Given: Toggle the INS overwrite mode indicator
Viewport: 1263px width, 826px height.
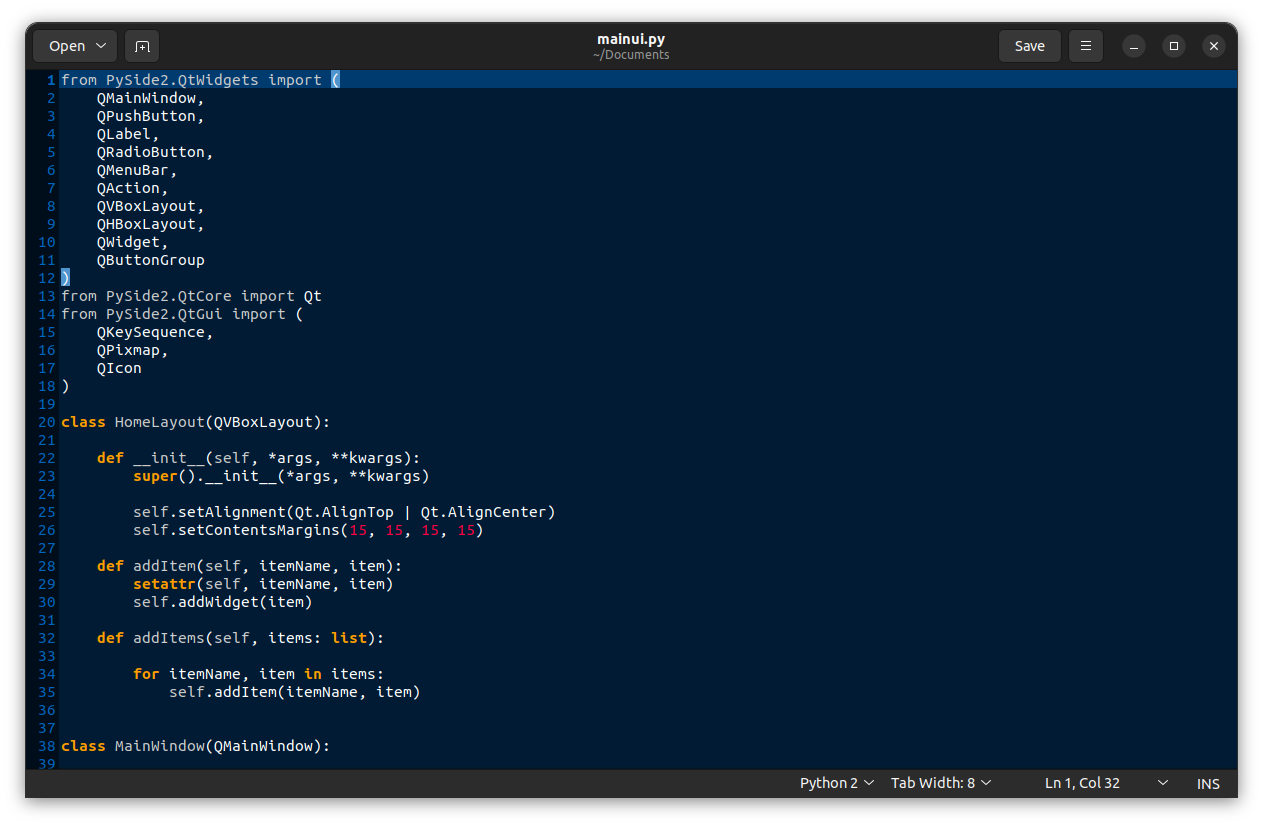Looking at the screenshot, I should pos(1207,783).
